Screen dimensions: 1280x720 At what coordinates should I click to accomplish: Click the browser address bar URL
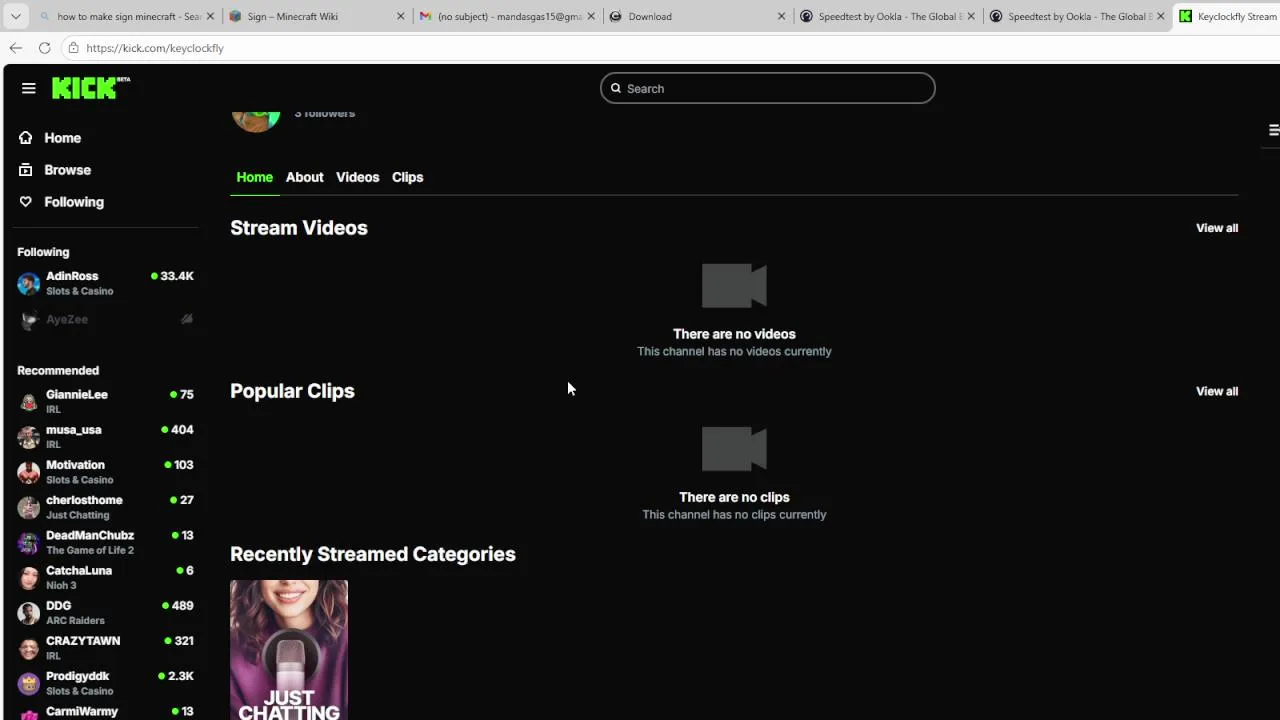(155, 48)
